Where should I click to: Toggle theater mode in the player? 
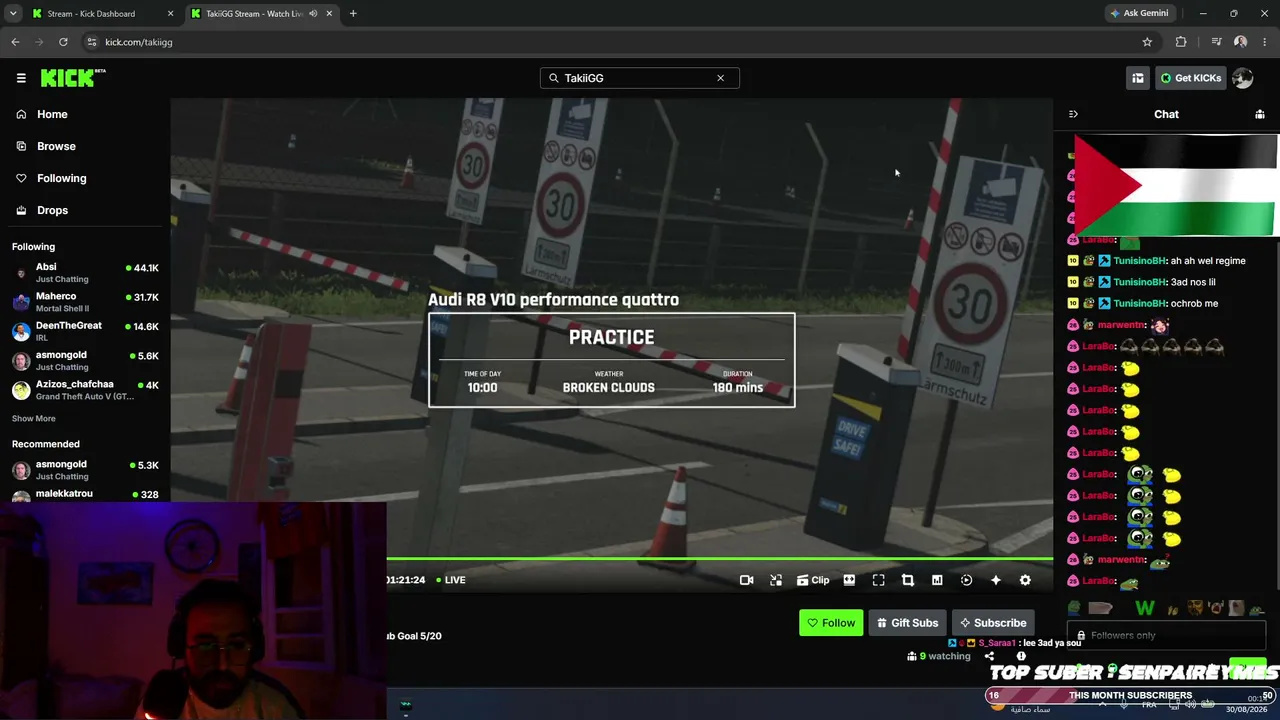(x=849, y=580)
